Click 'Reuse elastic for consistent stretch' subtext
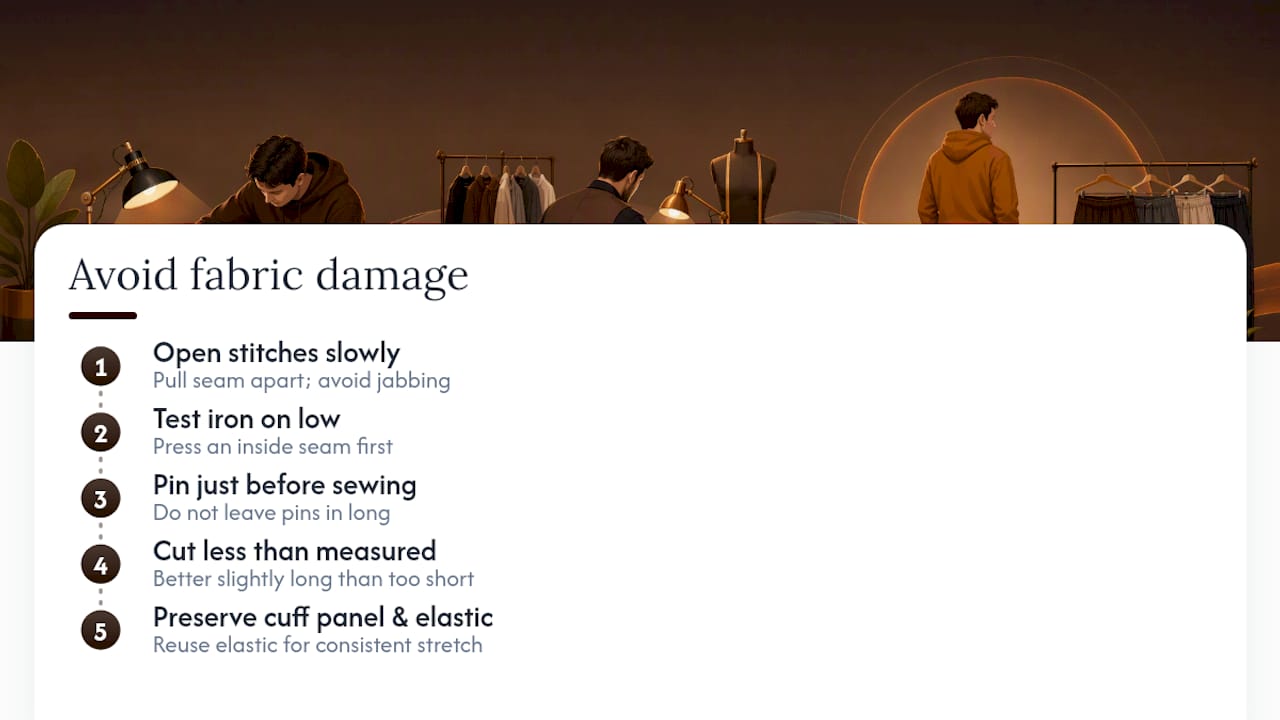The width and height of the screenshot is (1280, 720). [x=317, y=645]
